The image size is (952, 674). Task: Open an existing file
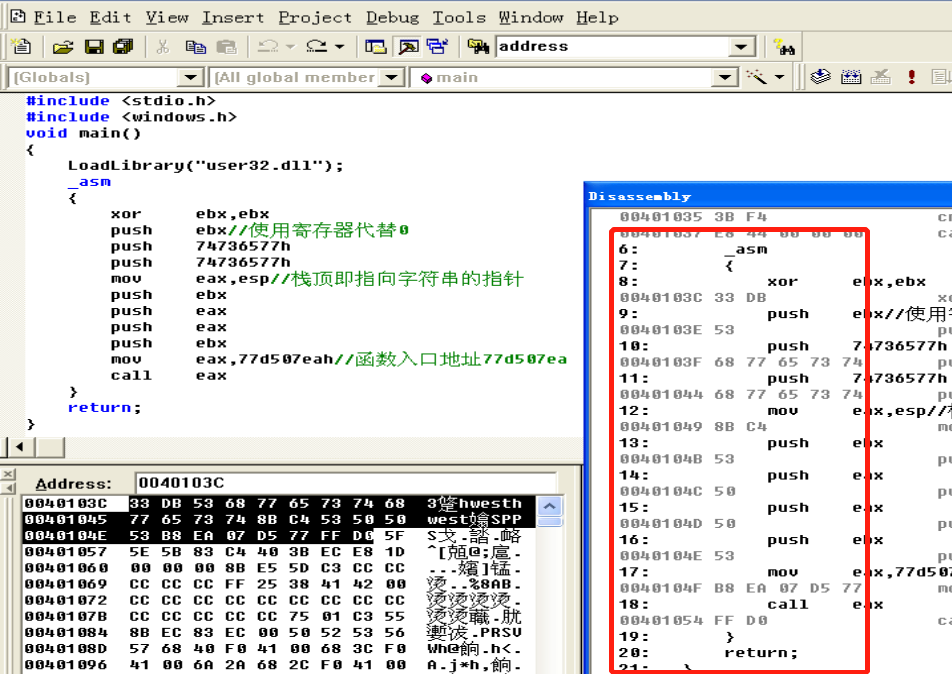pyautogui.click(x=64, y=46)
